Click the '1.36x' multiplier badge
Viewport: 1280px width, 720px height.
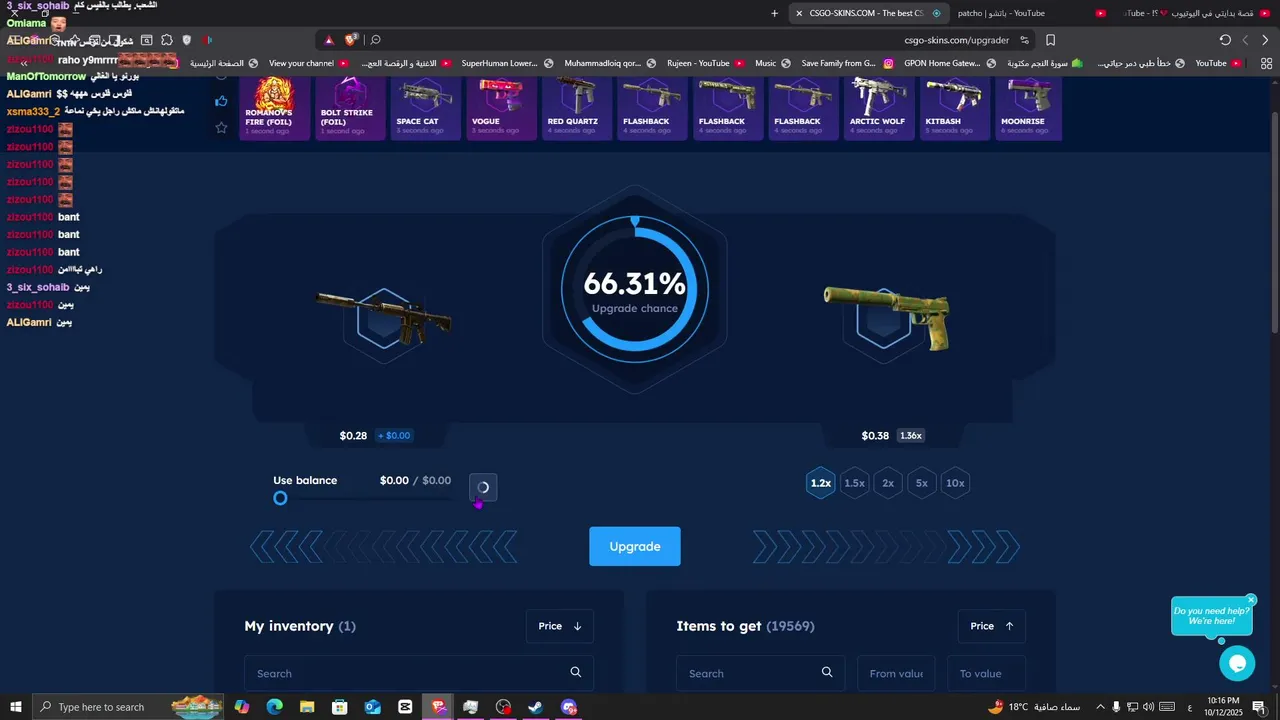click(910, 435)
